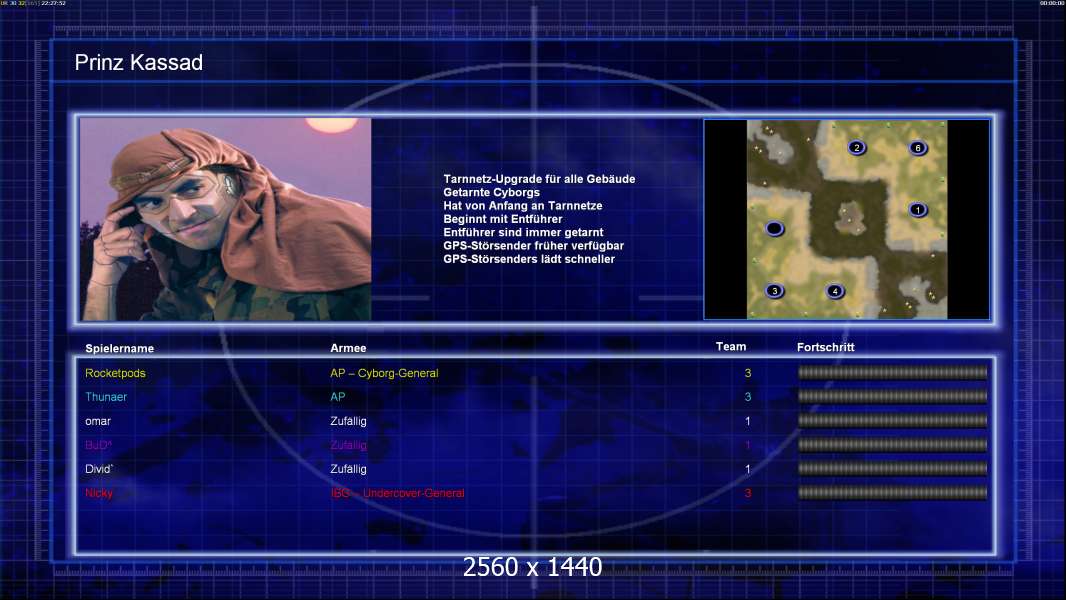The width and height of the screenshot is (1066, 600).
Task: Click the gray central plateau on the minimap
Action: point(848,218)
